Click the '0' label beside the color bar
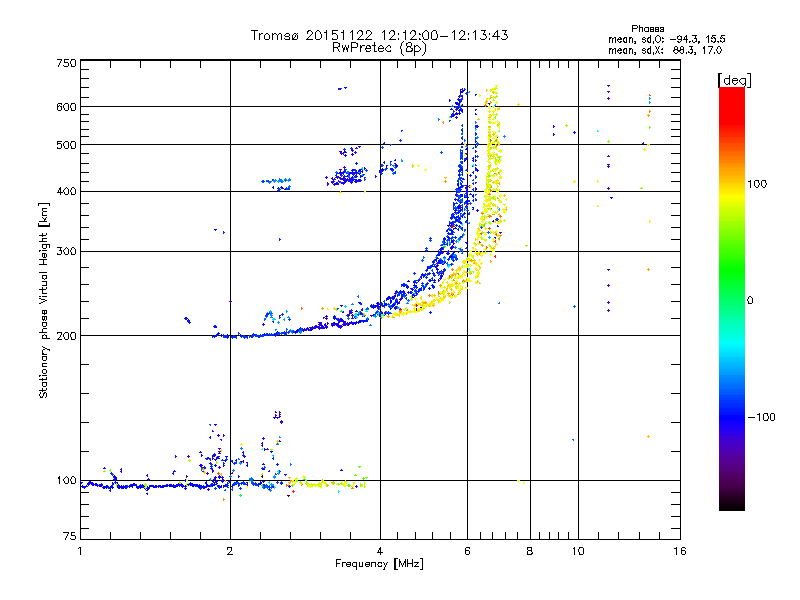The image size is (800, 600). [x=750, y=301]
